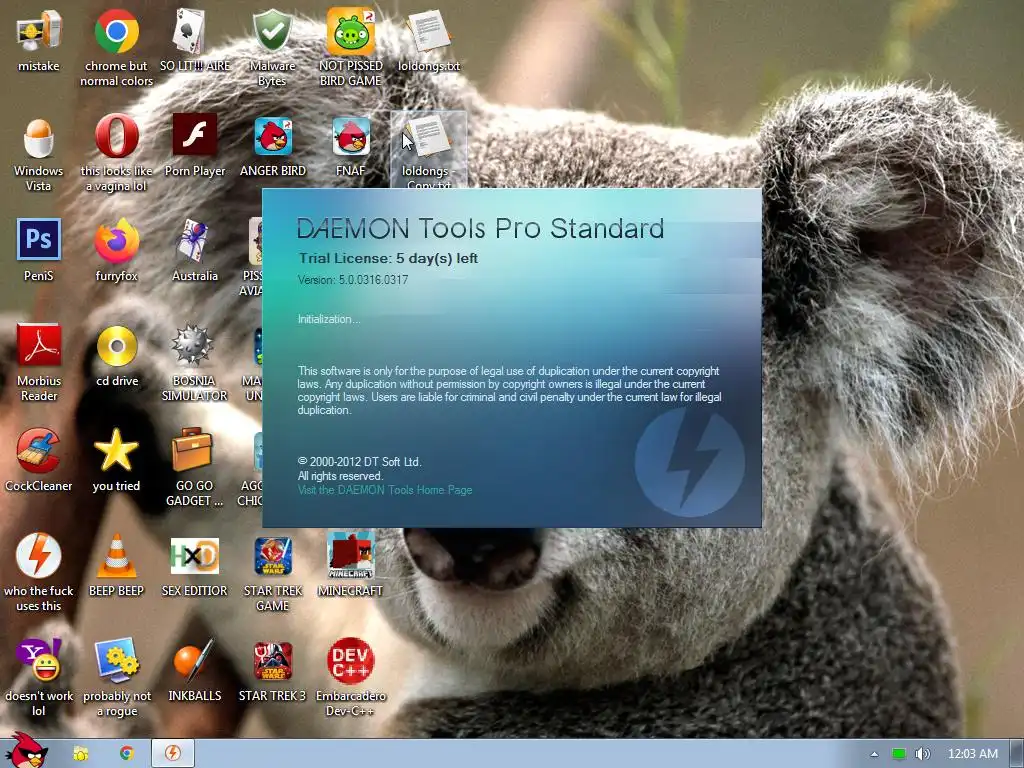Select the loldongs.txt file icon

[x=428, y=31]
